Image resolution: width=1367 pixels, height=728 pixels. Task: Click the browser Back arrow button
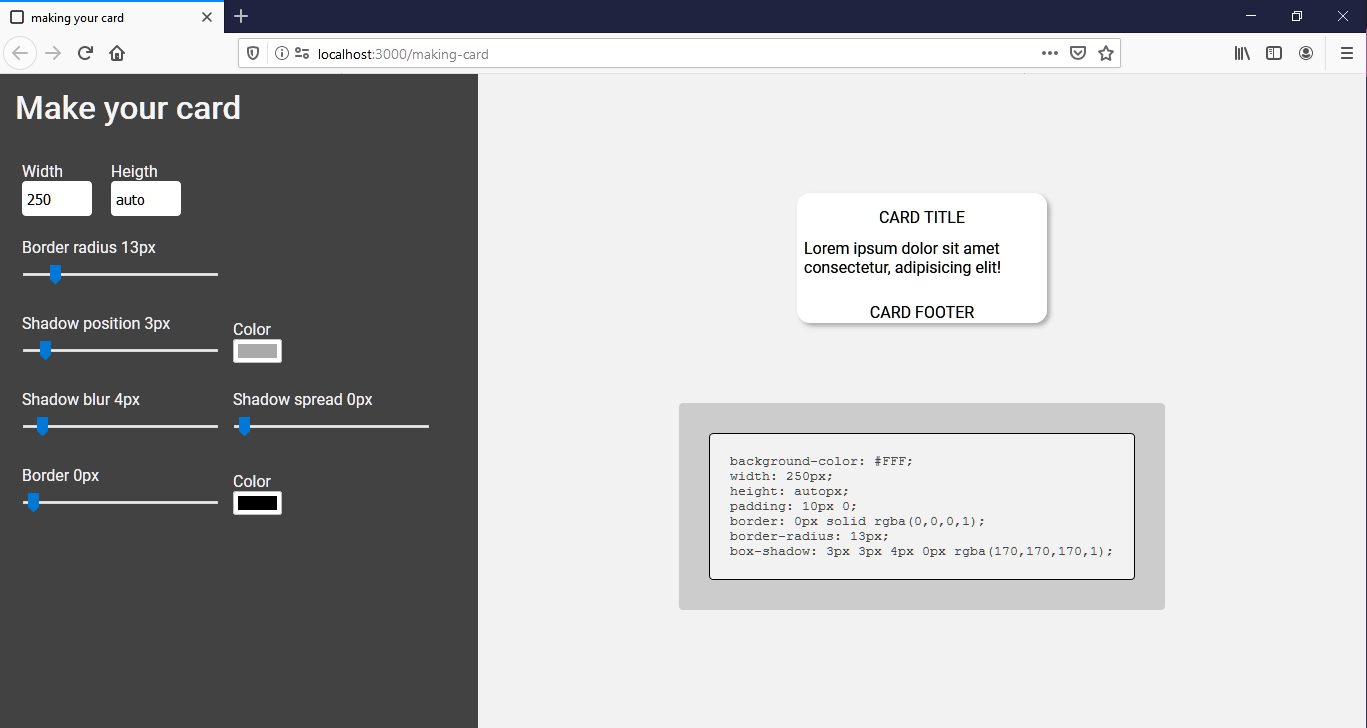[x=21, y=53]
